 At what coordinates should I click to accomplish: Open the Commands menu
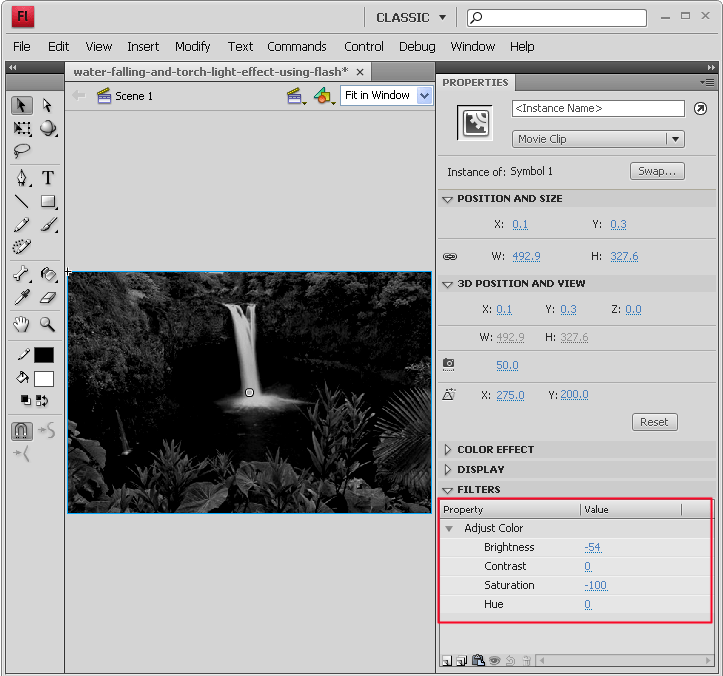click(x=296, y=47)
